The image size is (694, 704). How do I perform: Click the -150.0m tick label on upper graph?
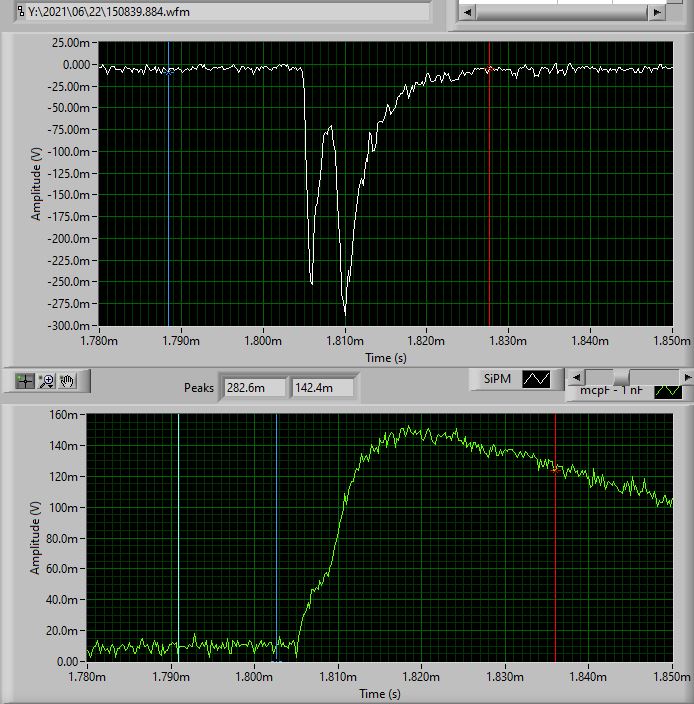tap(69, 195)
